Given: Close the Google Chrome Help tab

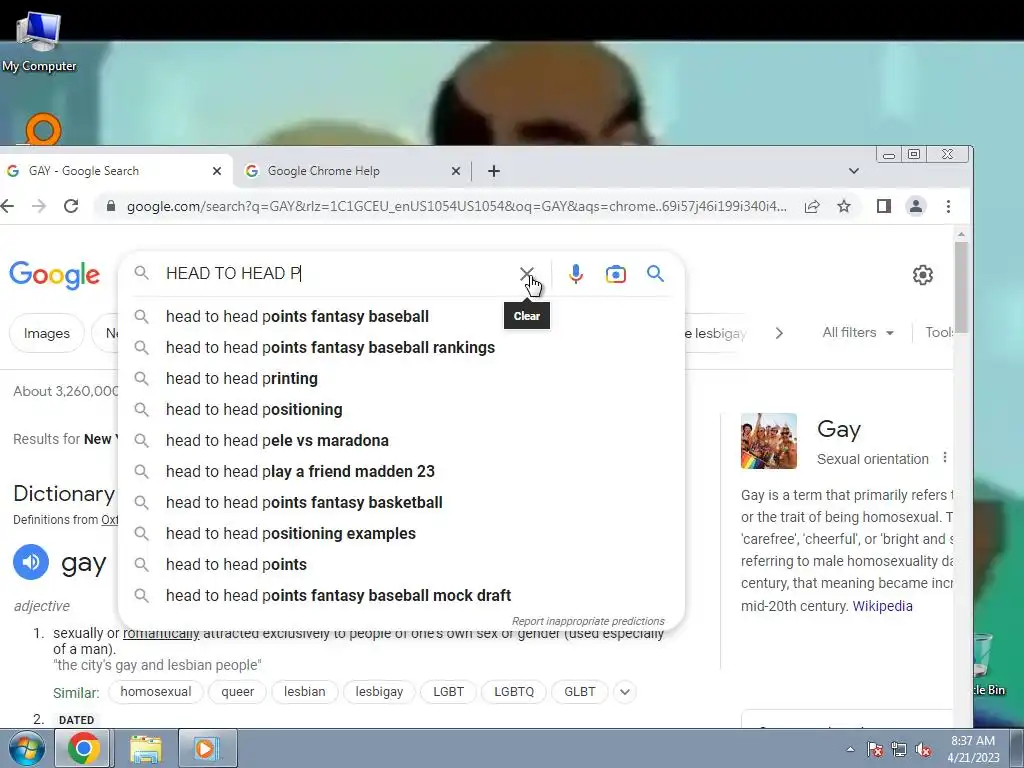Looking at the screenshot, I should click(456, 171).
